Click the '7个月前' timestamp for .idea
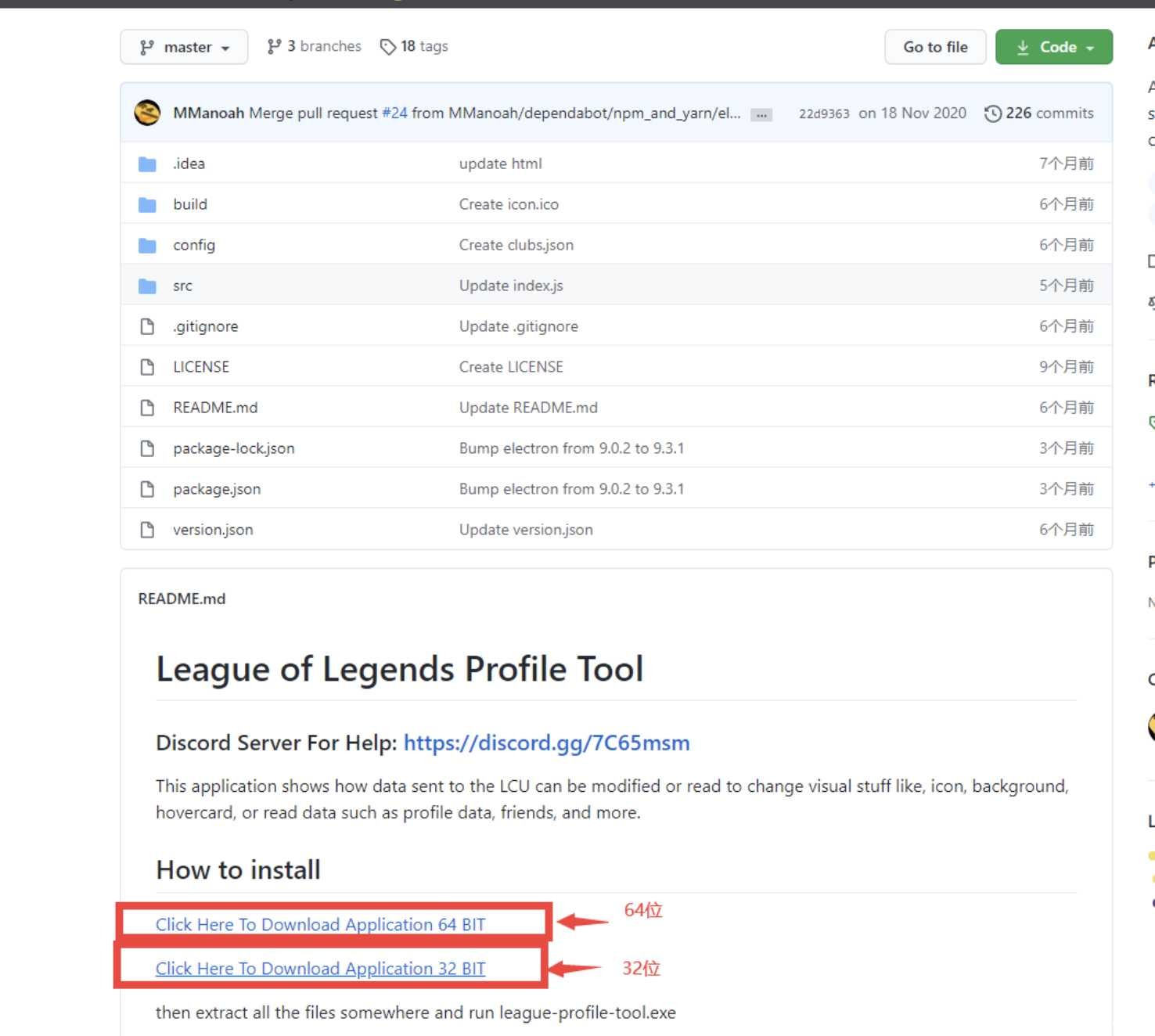The height and width of the screenshot is (1036, 1155). click(x=1067, y=164)
